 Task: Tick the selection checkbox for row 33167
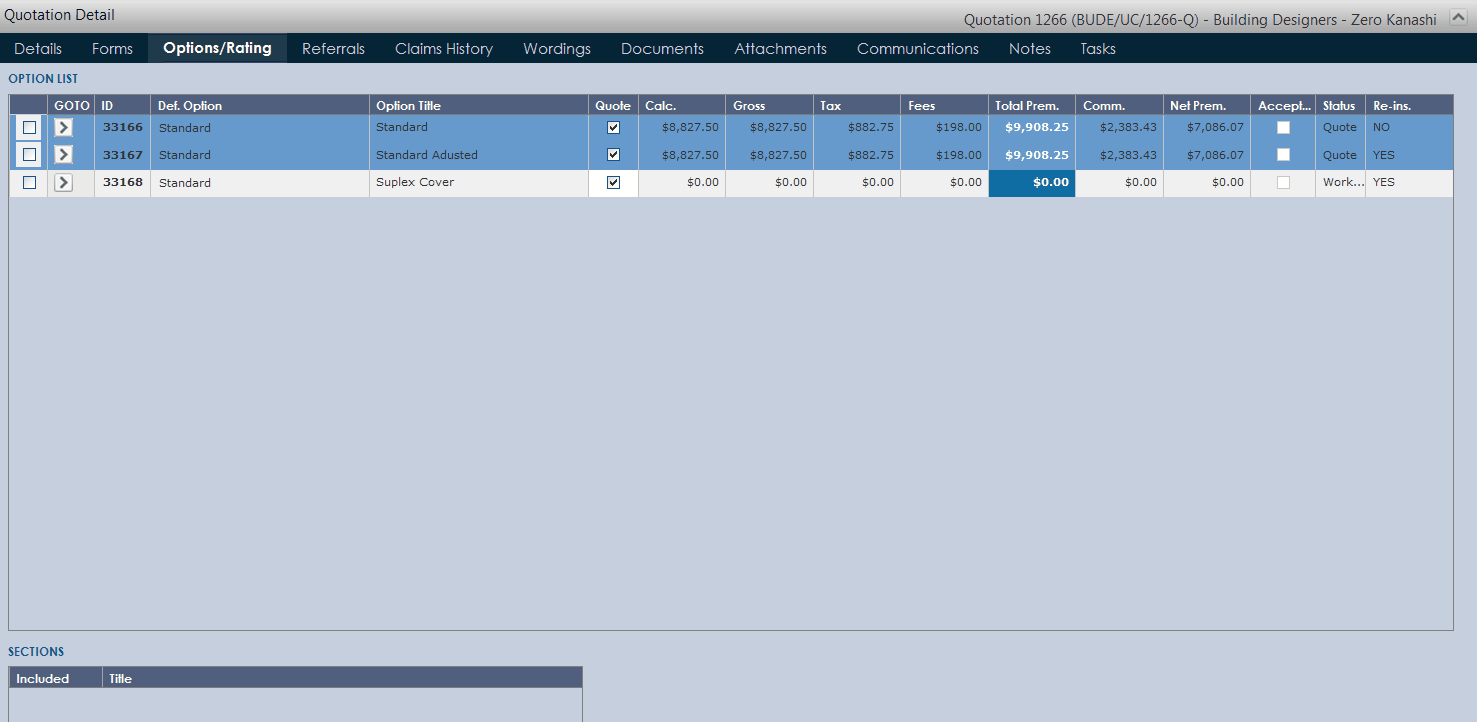pos(29,154)
